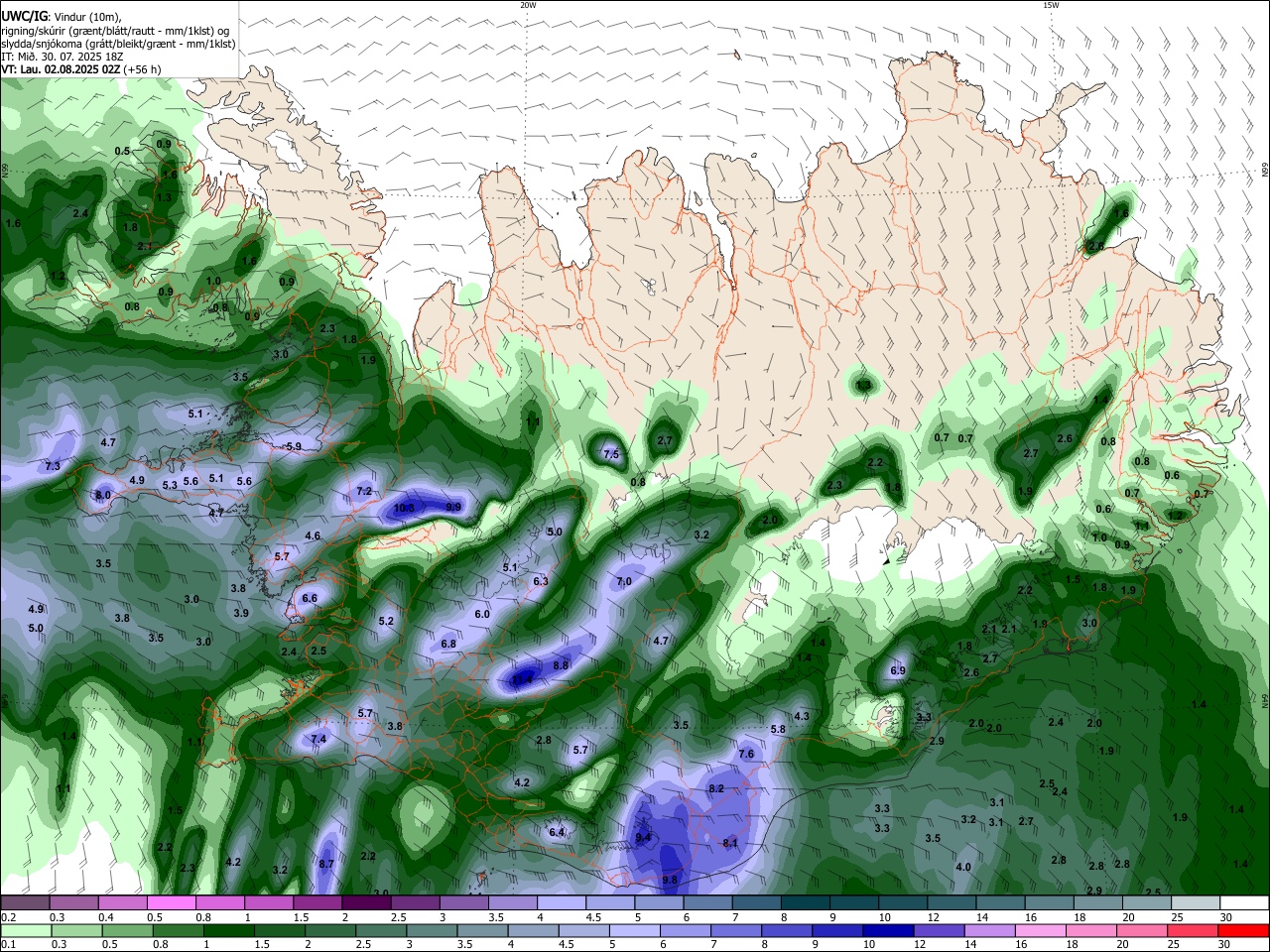Select the 9.4 precipitation value
1270x952 pixels.
pyautogui.click(x=643, y=838)
